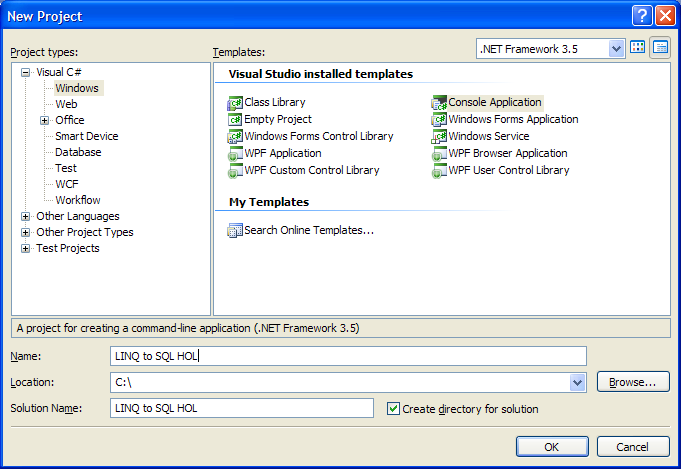
Task: Select the Empty Project template icon
Action: [235, 119]
